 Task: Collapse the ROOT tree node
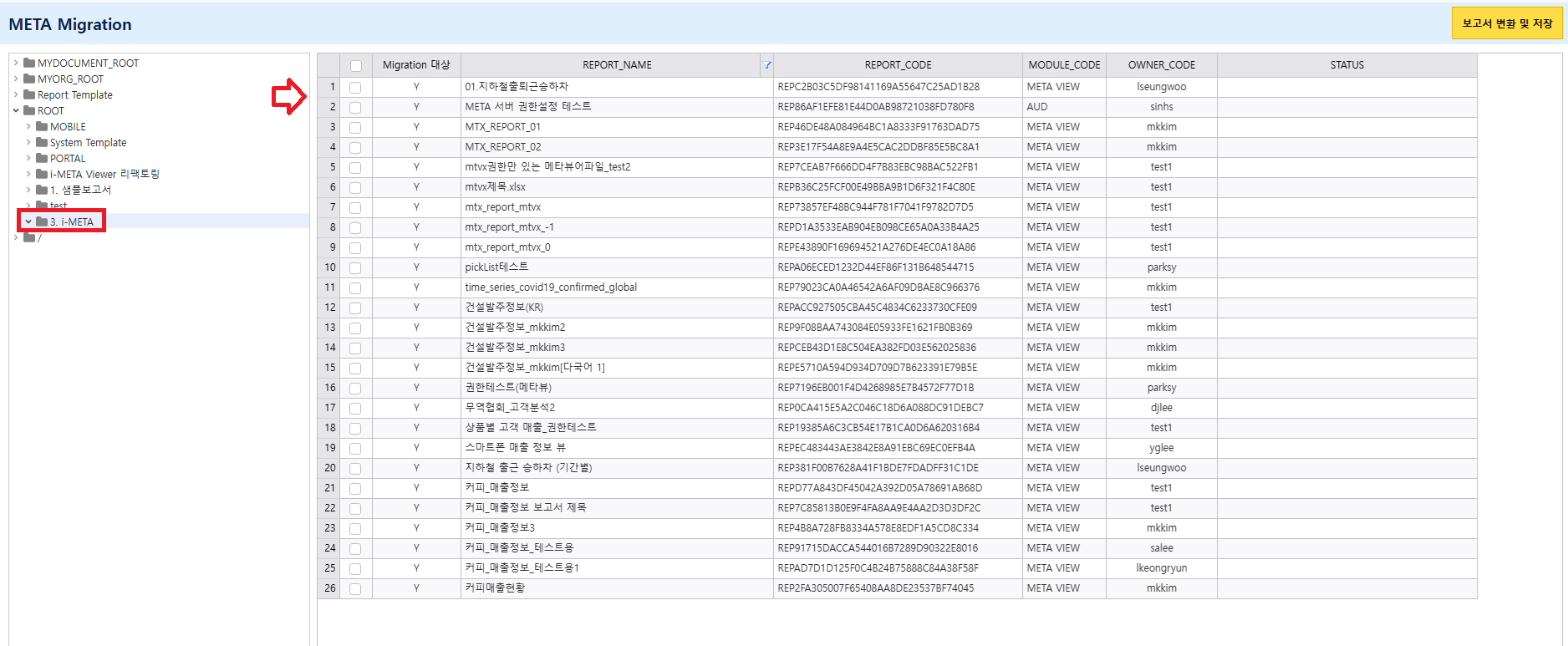pyautogui.click(x=16, y=110)
